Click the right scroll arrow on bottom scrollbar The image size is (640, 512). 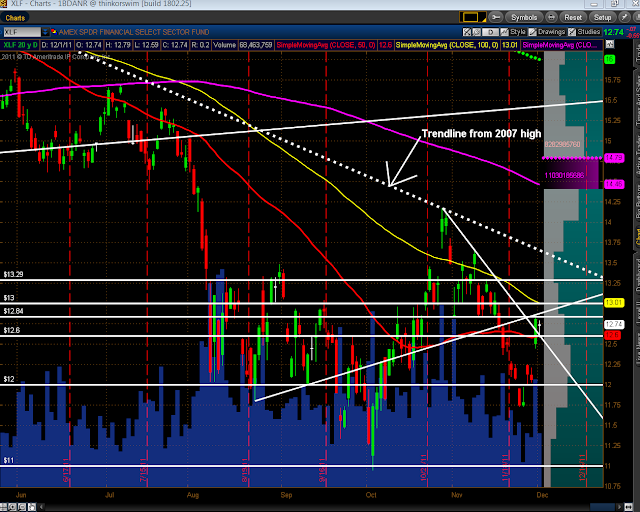pos(620,507)
